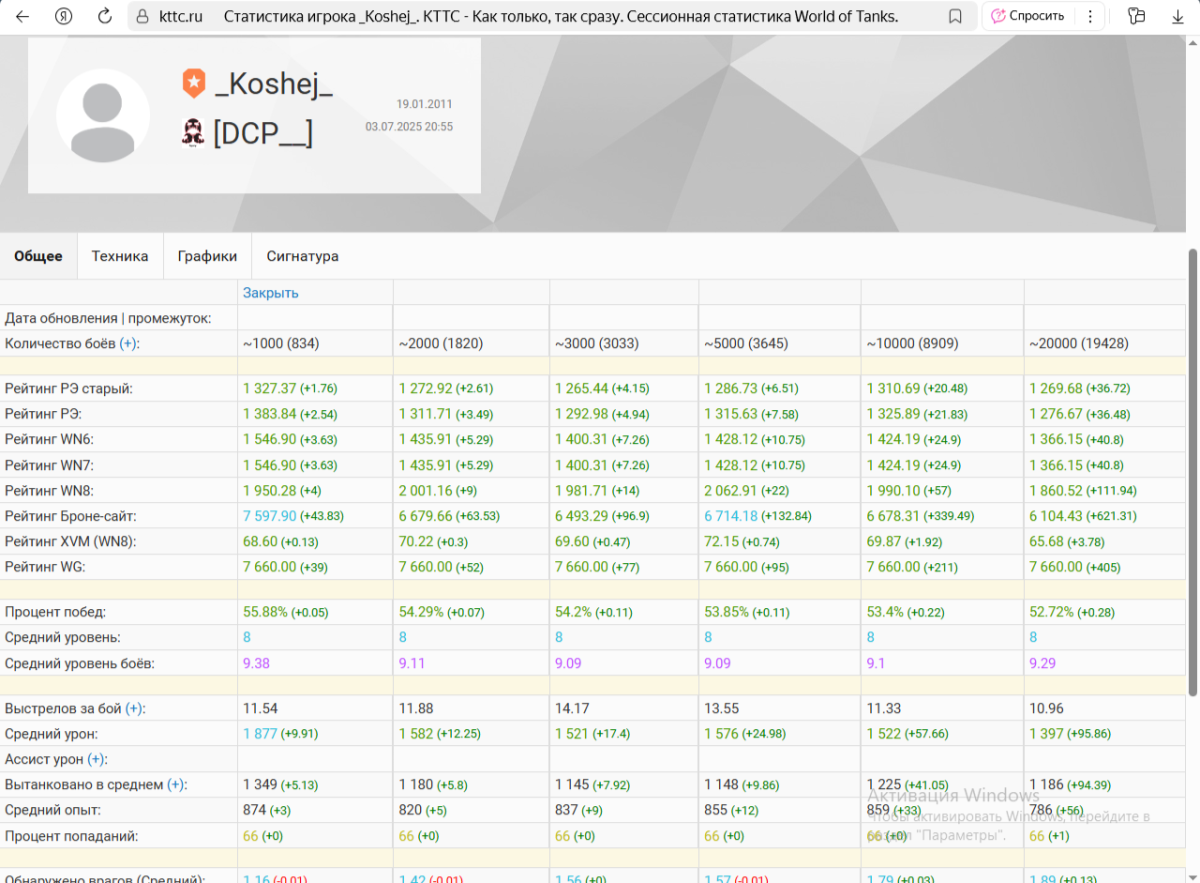
Task: Click the orange star badge beside _Koshej_
Action: click(x=193, y=84)
